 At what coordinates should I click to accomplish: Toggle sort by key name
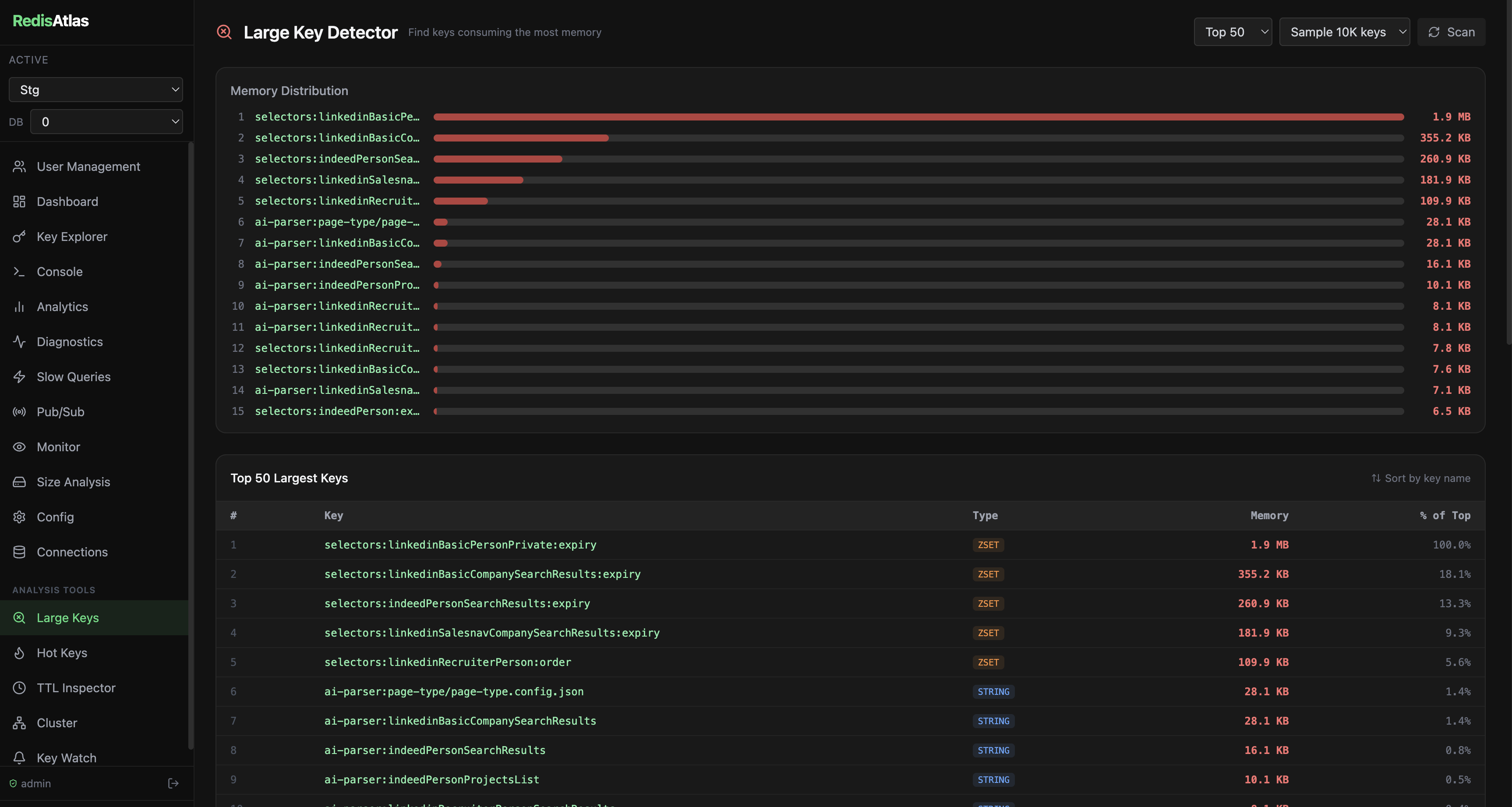pyautogui.click(x=1420, y=478)
